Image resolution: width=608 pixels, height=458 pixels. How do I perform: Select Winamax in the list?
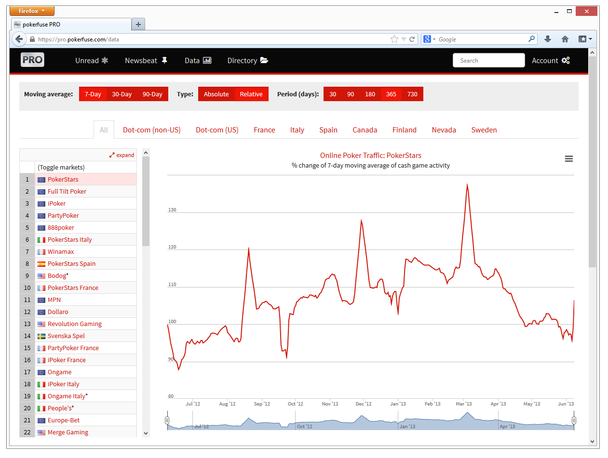point(78,251)
